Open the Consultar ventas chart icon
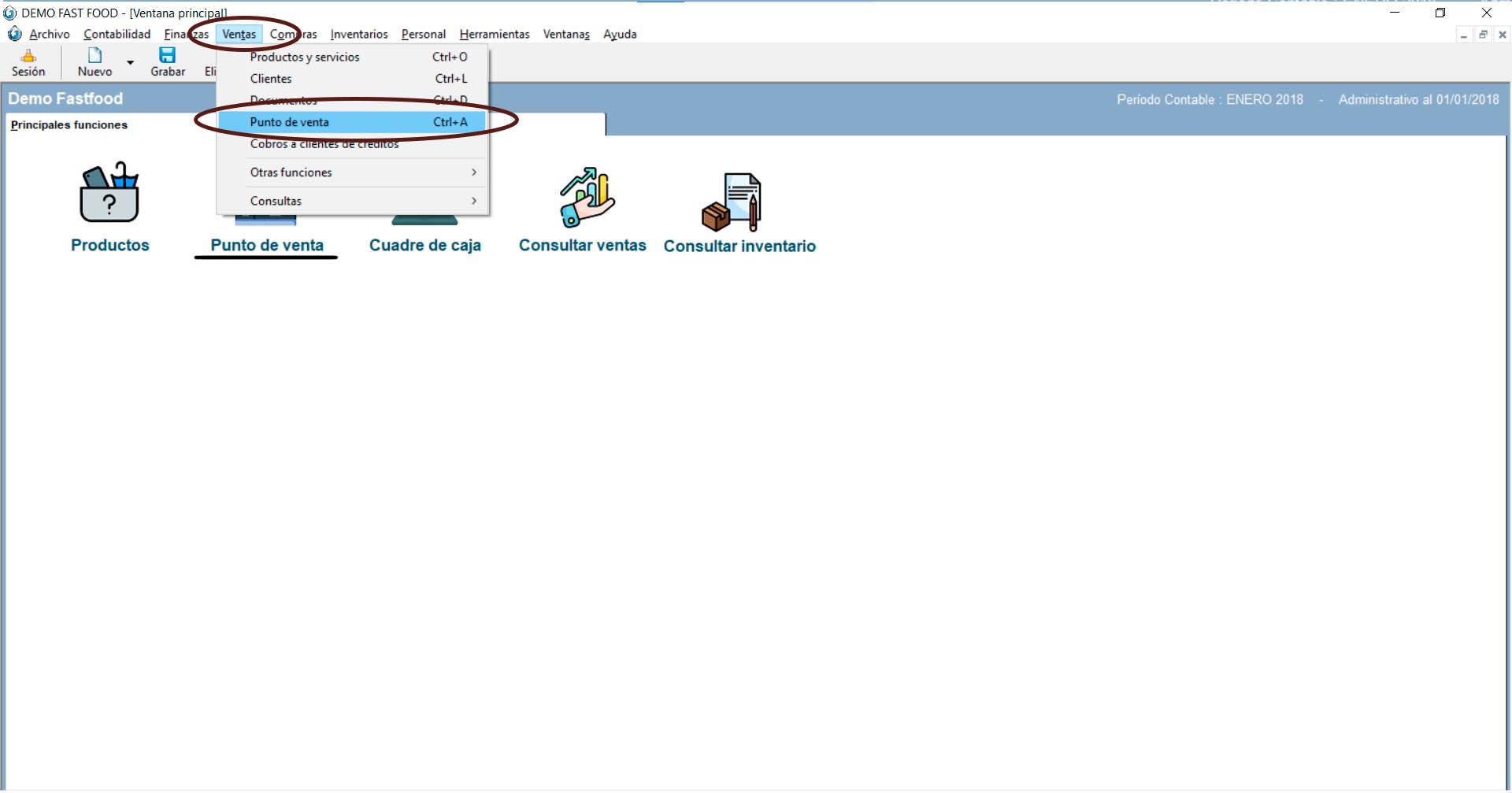The width and height of the screenshot is (1512, 793). pos(586,197)
